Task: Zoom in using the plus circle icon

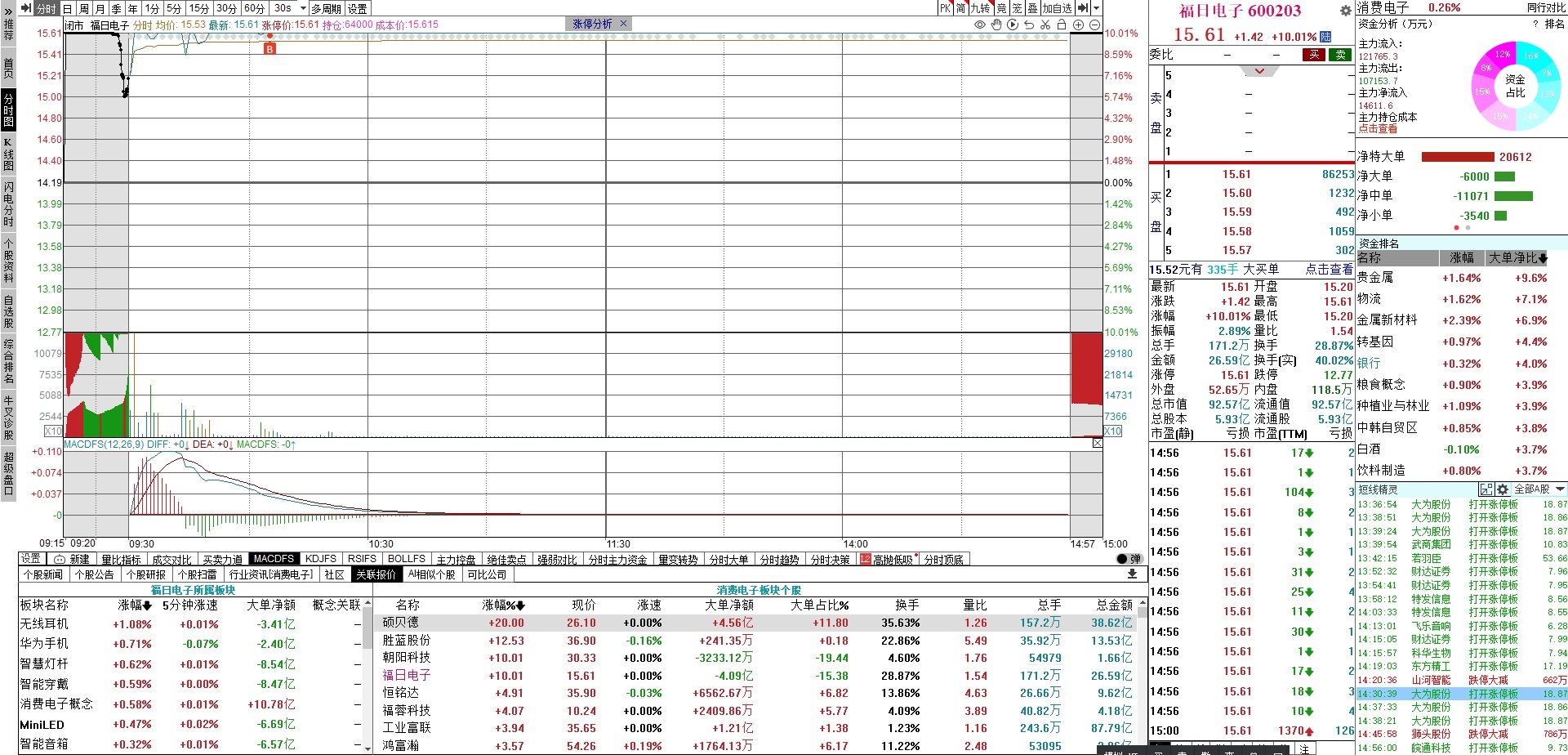Action: (1078, 25)
